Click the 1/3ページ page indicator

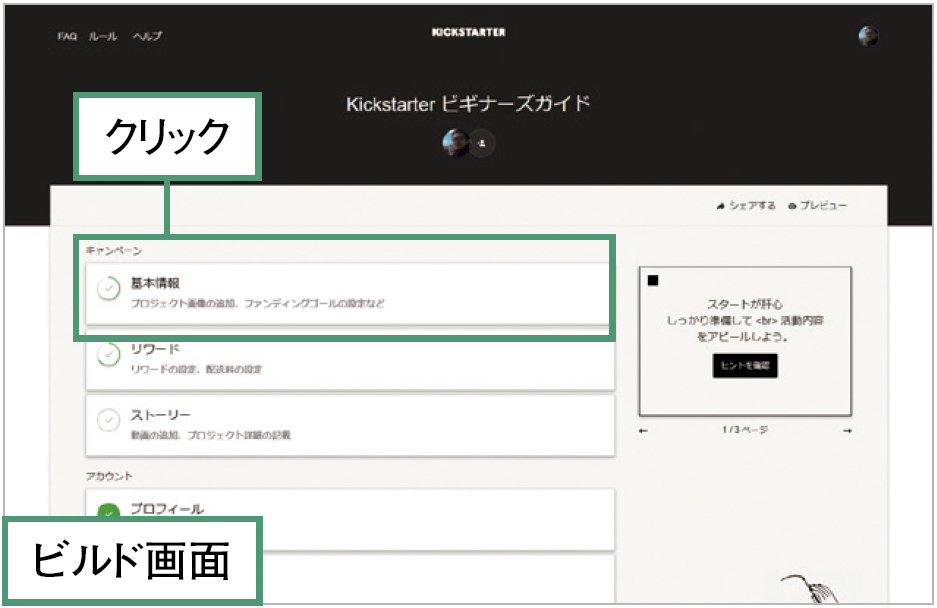745,430
